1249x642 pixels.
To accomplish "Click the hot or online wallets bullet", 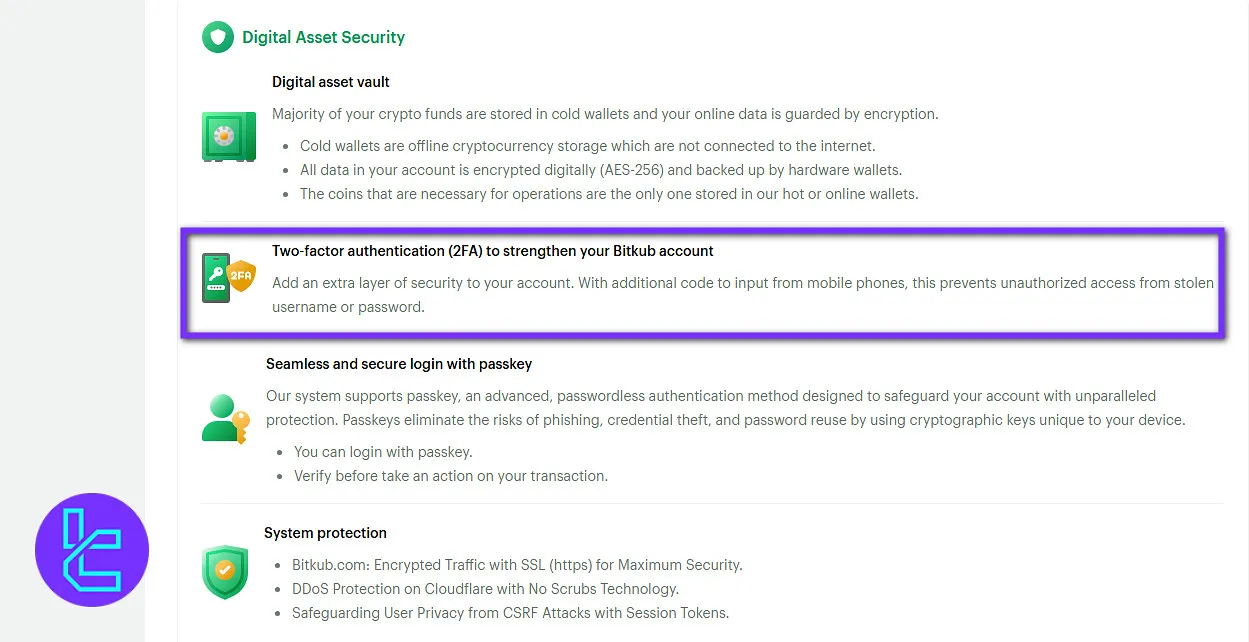I will pos(608,194).
